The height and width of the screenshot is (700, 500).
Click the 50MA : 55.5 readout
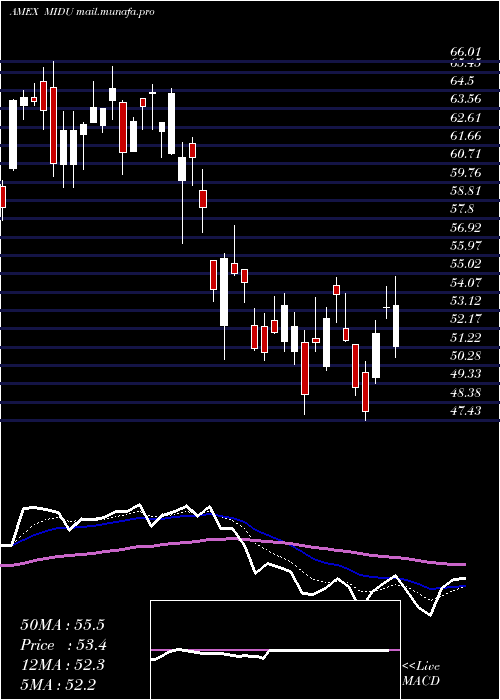62,625
